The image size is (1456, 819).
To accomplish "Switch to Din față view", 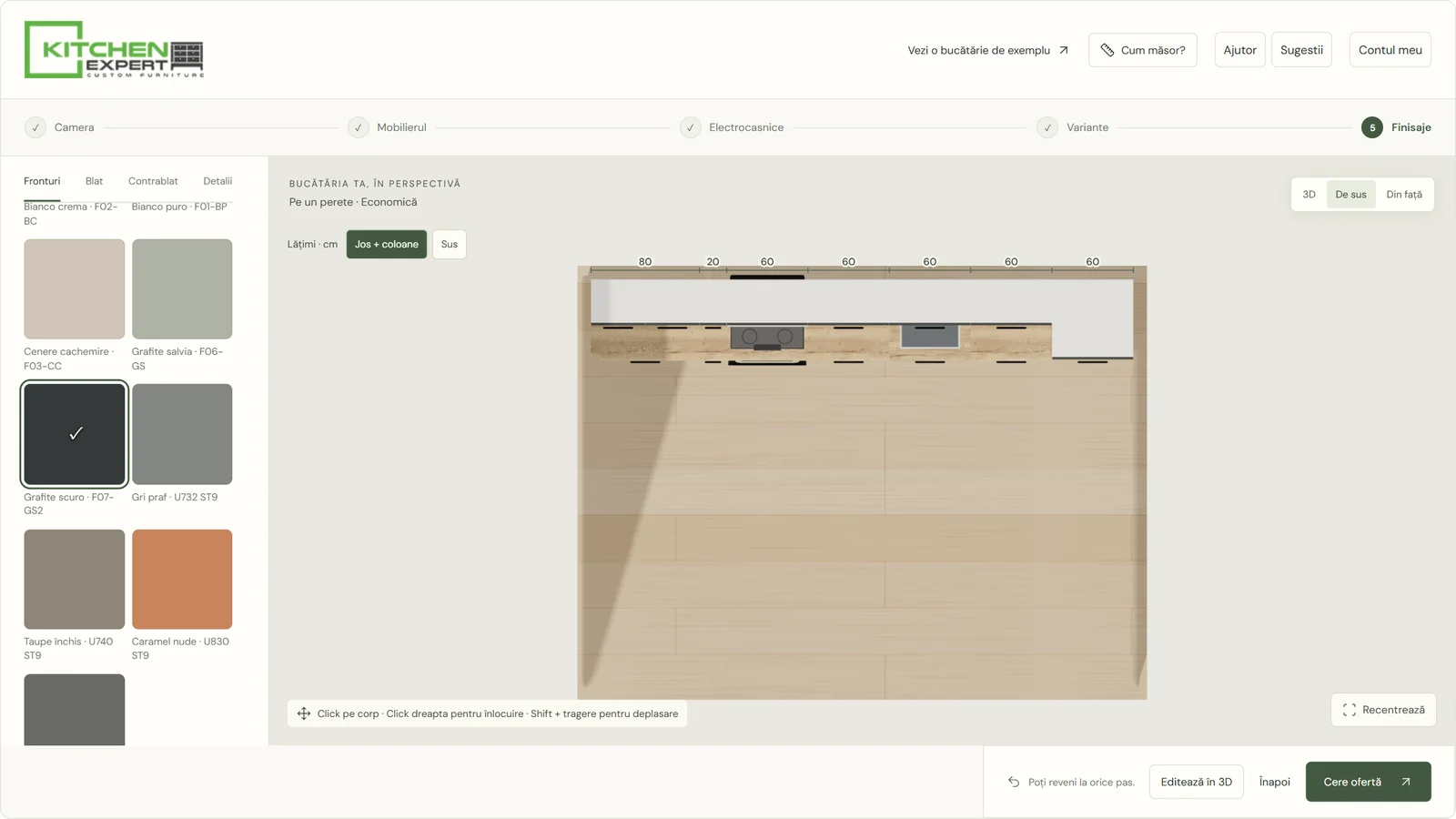I will 1404,195.
